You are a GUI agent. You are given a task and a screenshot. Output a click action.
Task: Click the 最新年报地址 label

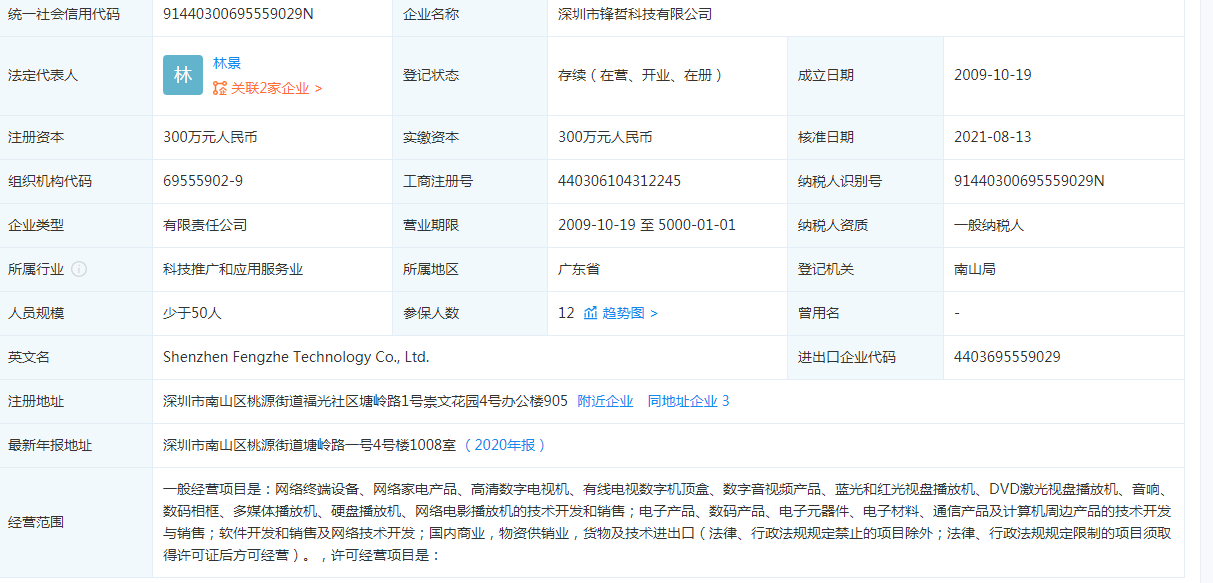pos(50,445)
